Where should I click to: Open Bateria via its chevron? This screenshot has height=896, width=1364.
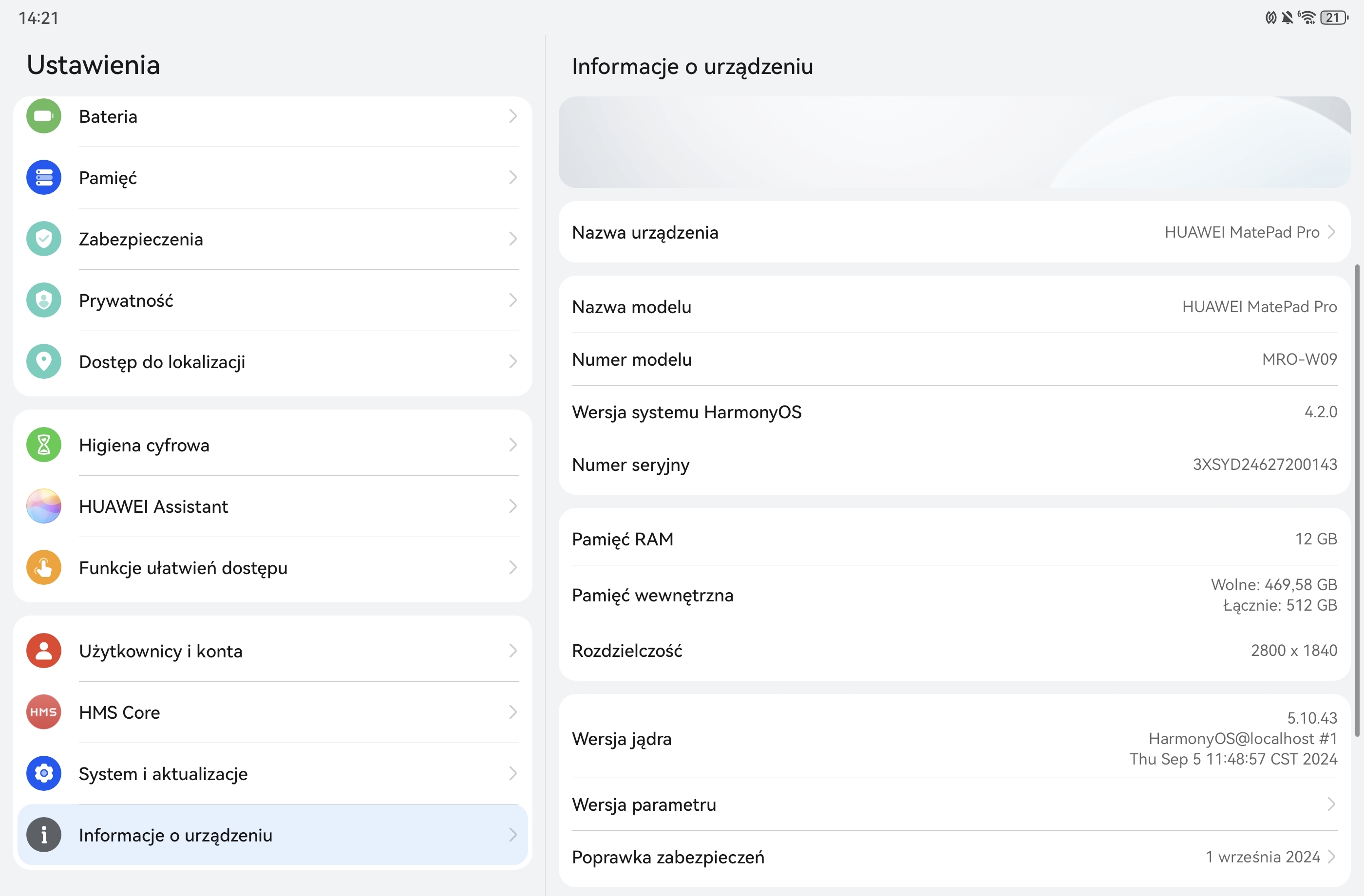click(x=513, y=116)
